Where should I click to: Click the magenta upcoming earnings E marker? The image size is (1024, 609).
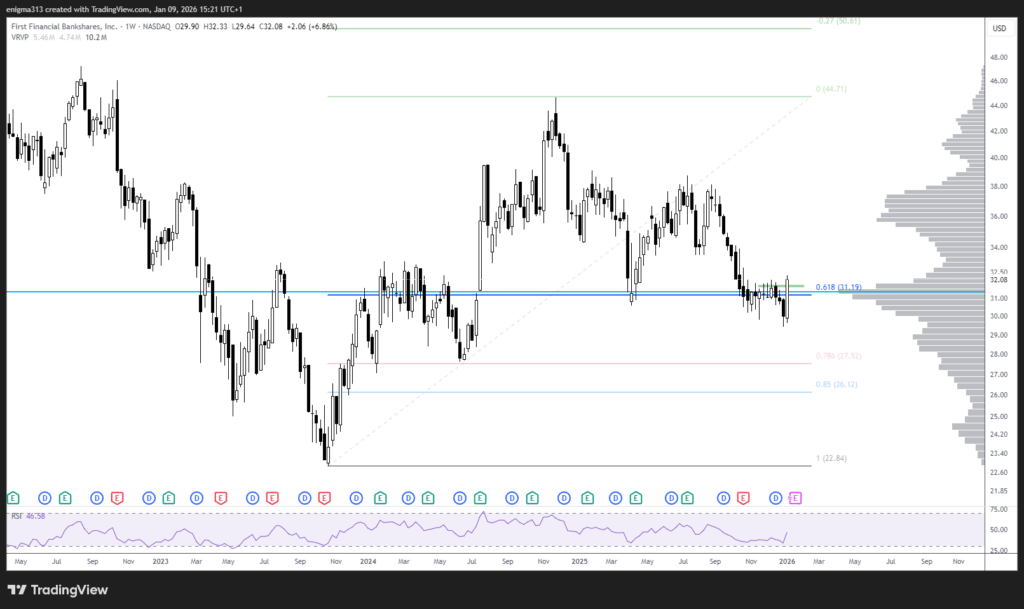point(796,497)
